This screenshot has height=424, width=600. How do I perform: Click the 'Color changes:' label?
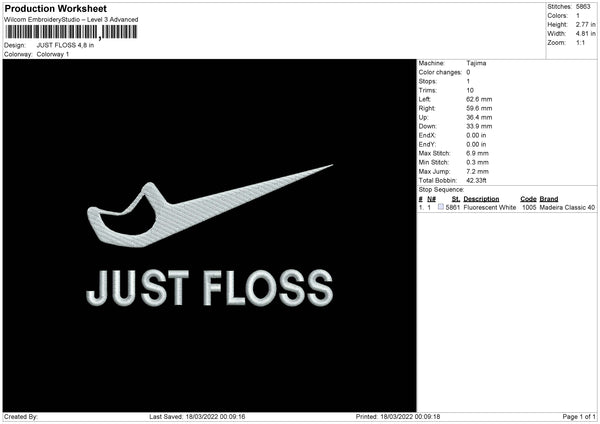click(440, 72)
